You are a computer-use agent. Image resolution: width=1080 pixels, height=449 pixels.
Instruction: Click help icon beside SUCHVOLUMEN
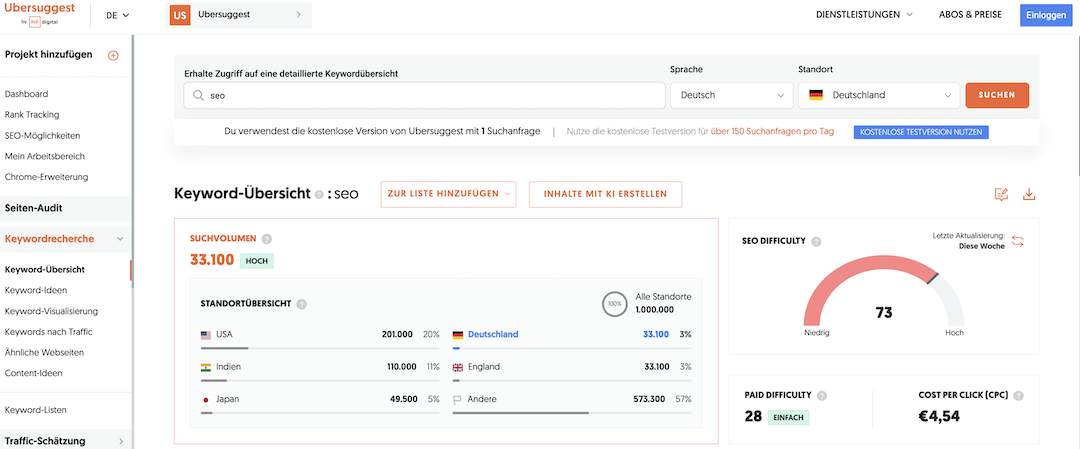(x=267, y=239)
